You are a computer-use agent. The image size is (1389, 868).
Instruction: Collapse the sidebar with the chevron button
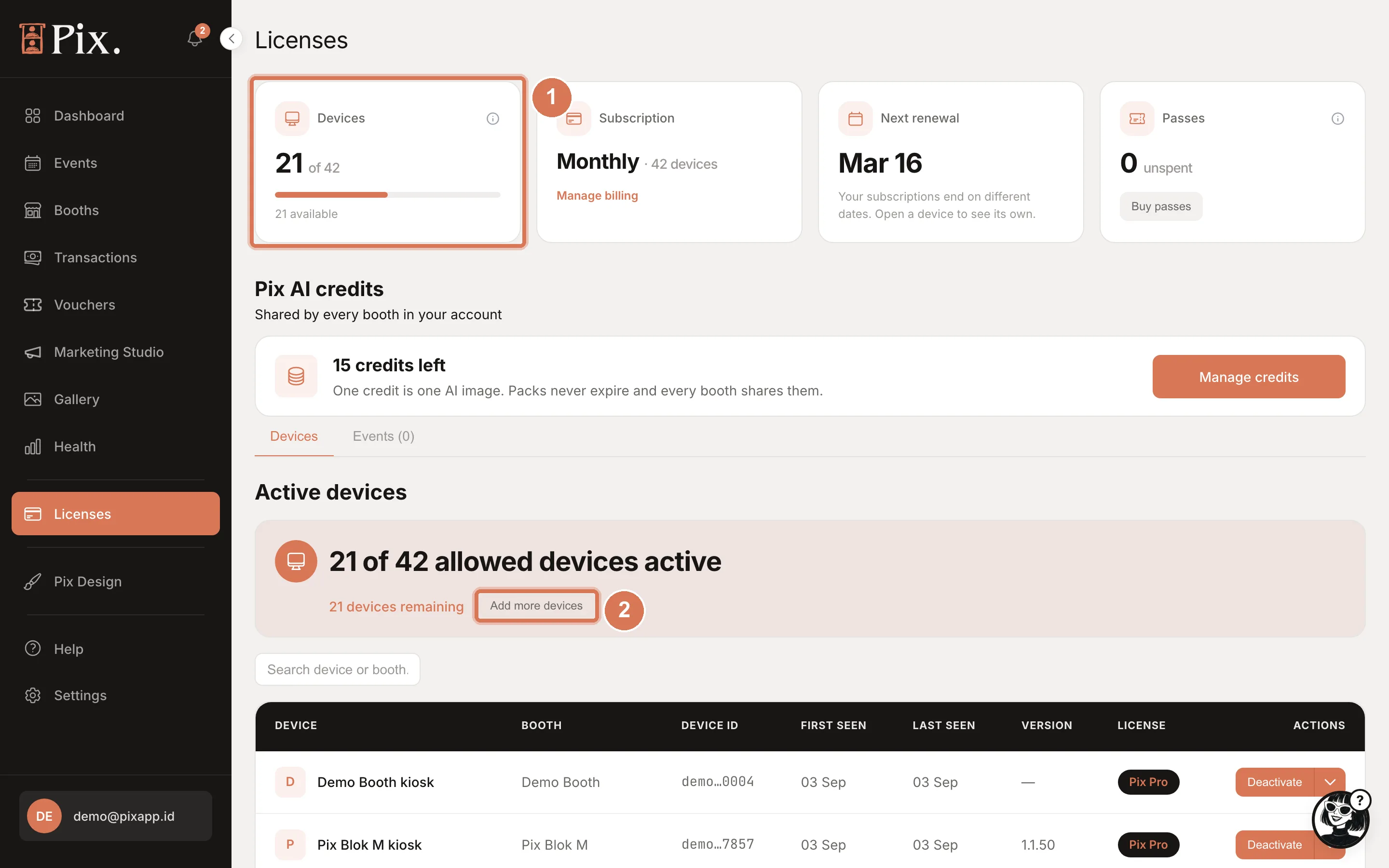click(x=231, y=39)
